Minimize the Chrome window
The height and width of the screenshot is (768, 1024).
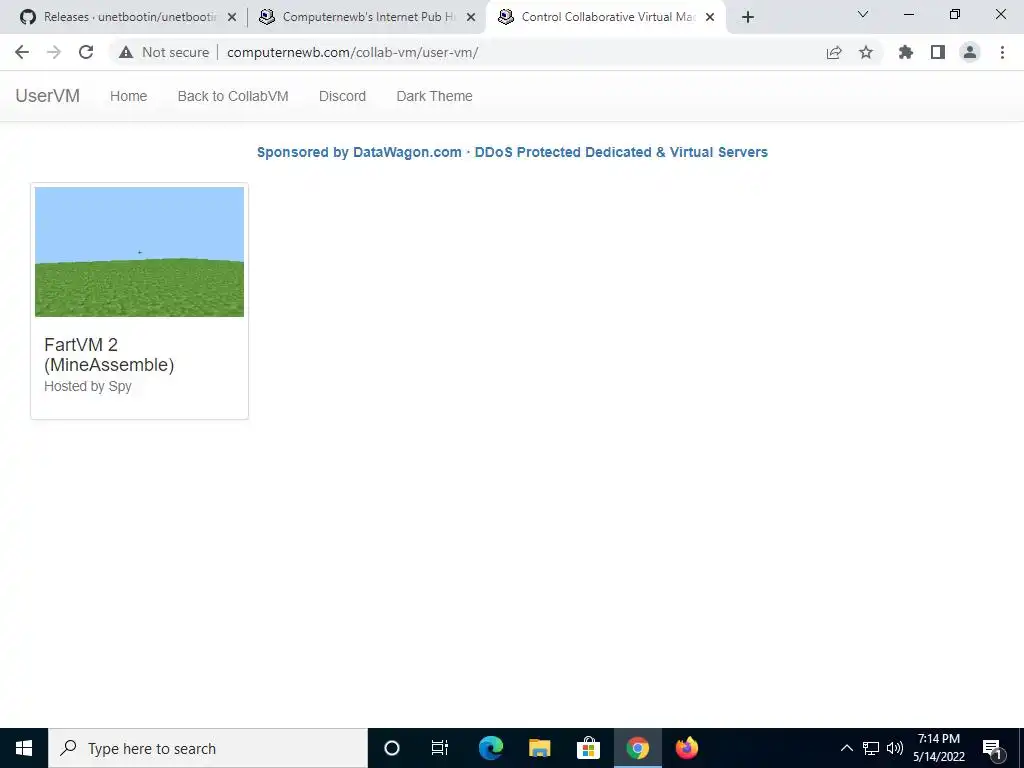(909, 14)
